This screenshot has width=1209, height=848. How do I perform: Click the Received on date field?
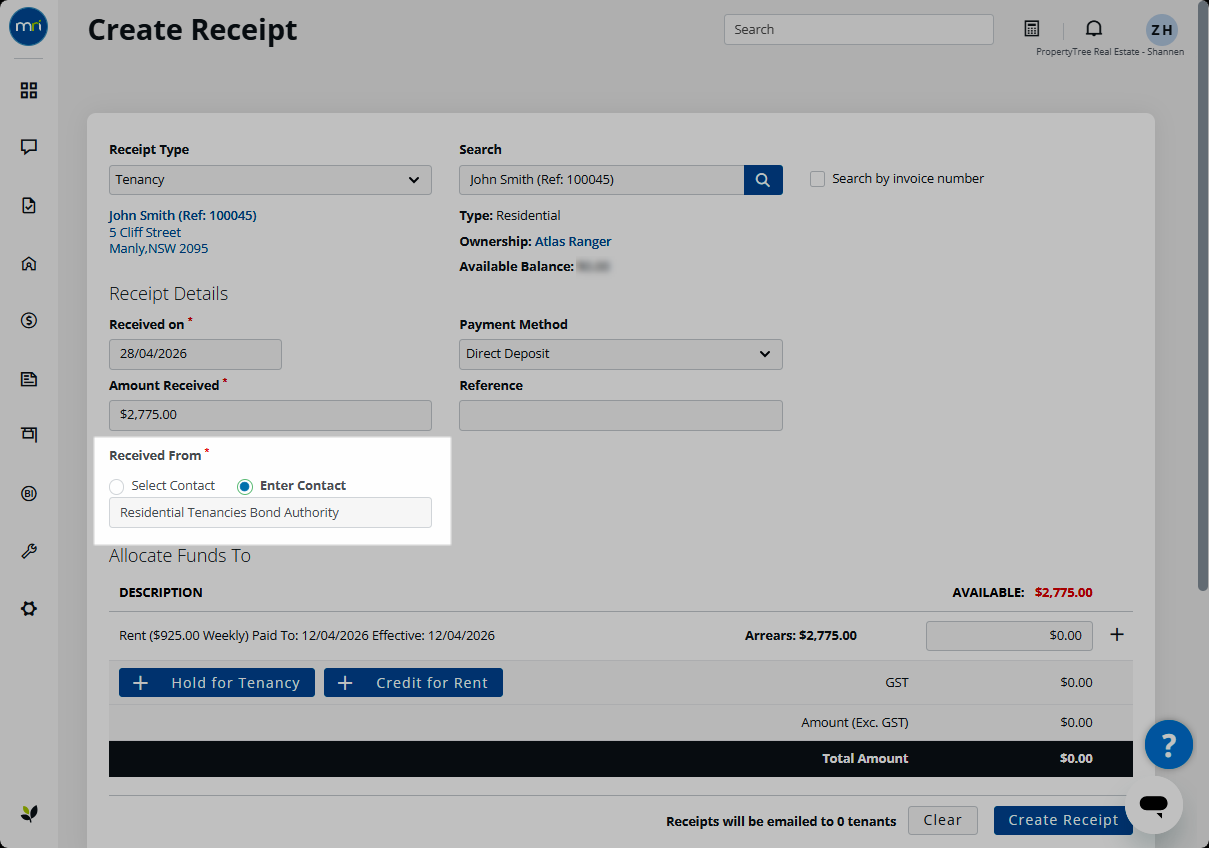(x=195, y=354)
